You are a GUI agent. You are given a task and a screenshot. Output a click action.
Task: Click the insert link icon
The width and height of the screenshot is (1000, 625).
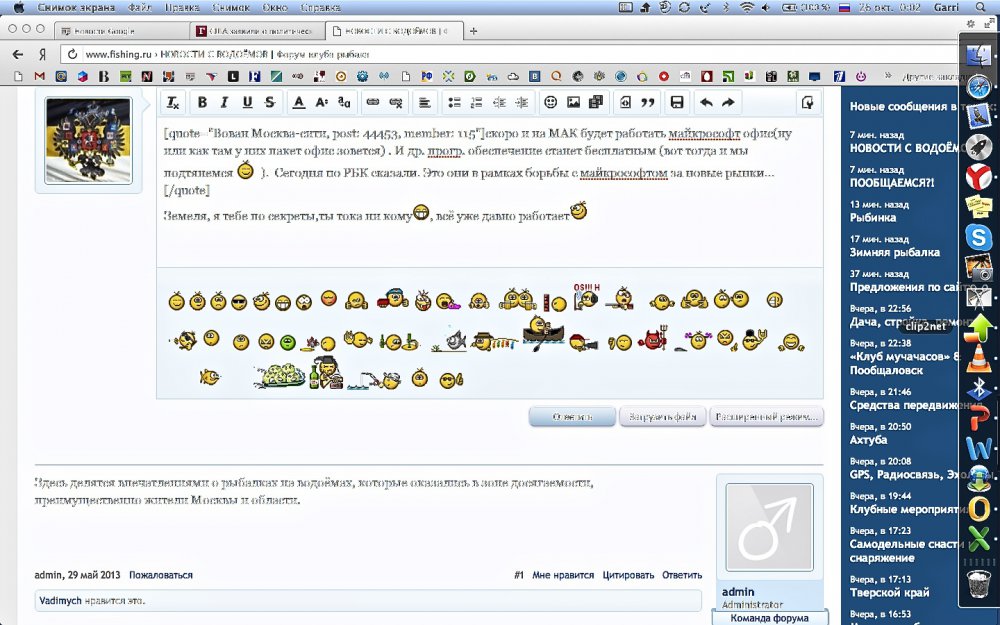point(373,102)
